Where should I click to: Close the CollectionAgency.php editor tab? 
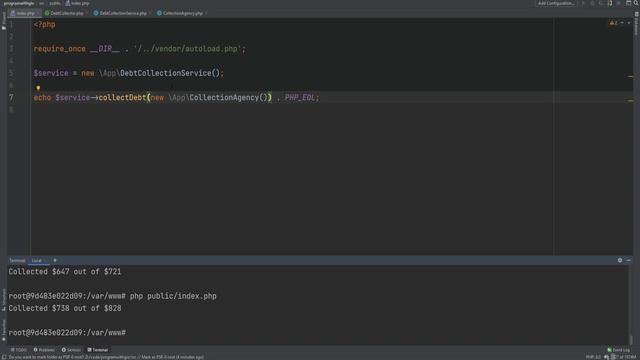[x=207, y=13]
